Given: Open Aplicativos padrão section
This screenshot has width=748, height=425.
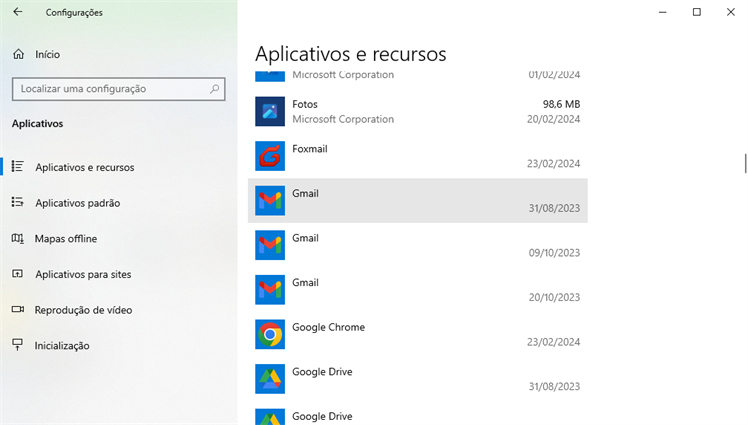Looking at the screenshot, I should [77, 203].
